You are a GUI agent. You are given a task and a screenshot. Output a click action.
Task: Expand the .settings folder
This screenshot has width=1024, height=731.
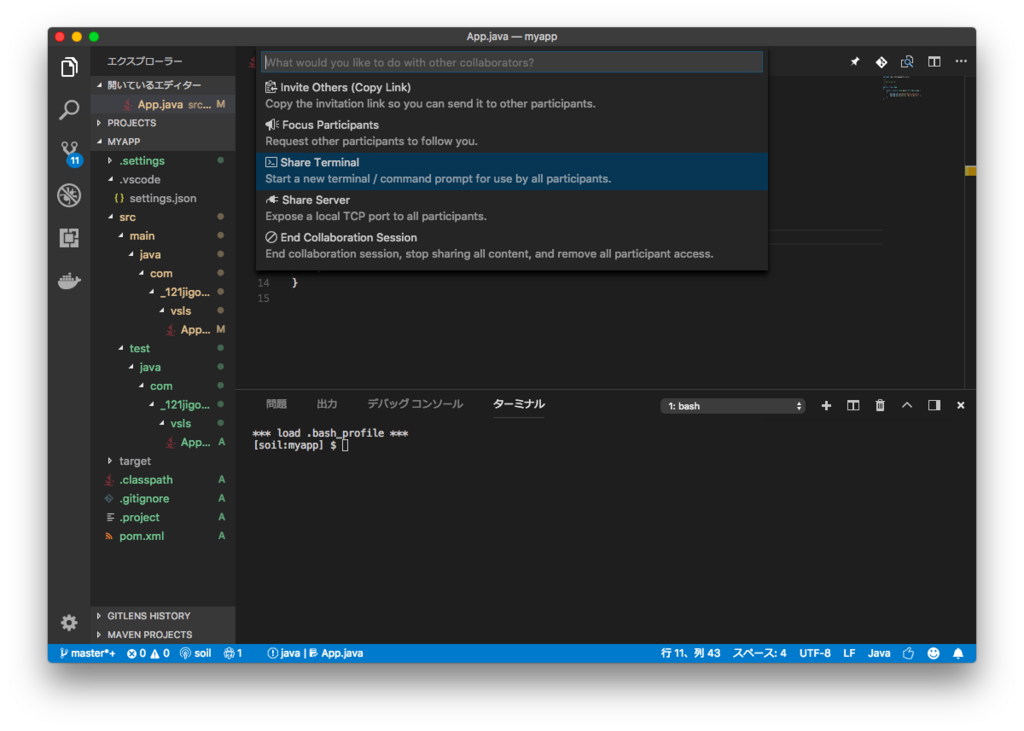click(x=163, y=161)
